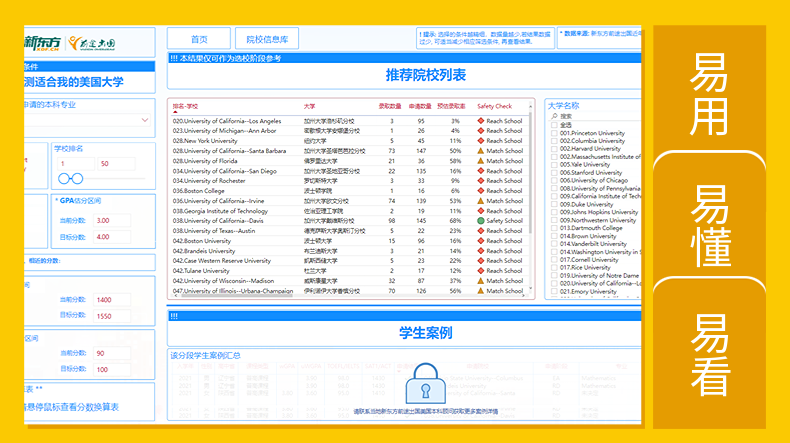The width and height of the screenshot is (790, 443).
Task: Click the orange triangle icon for University of Florida
Action: (x=481, y=161)
